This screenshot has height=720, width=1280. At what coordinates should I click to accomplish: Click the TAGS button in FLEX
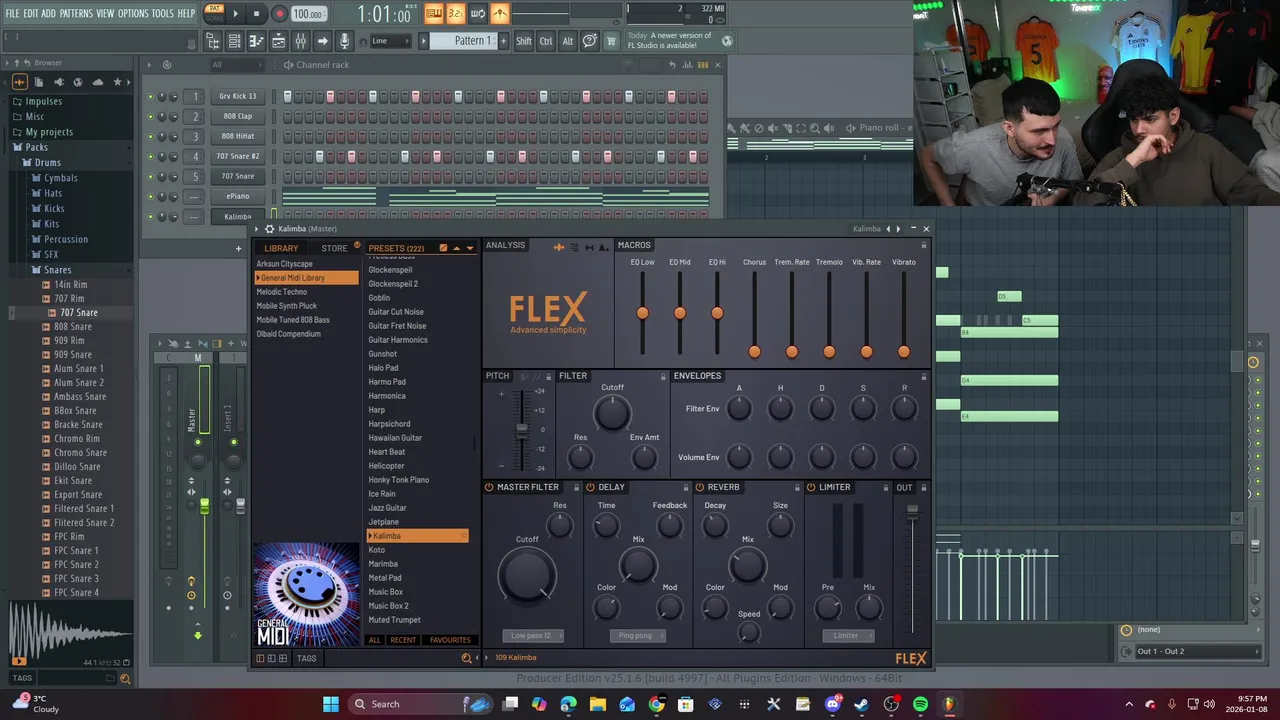point(306,658)
